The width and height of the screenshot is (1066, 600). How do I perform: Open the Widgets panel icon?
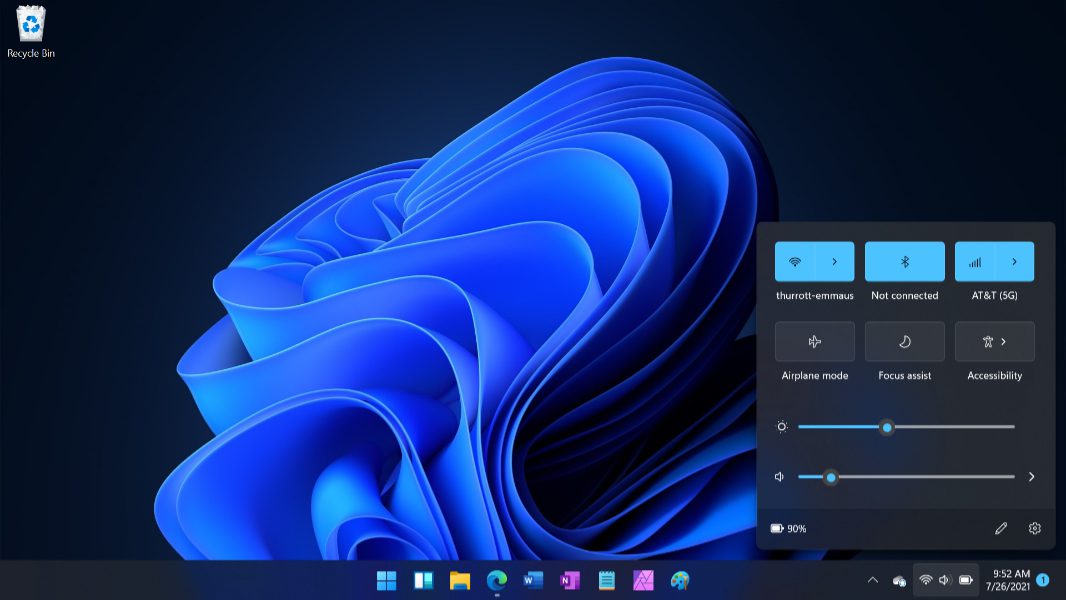click(x=423, y=580)
